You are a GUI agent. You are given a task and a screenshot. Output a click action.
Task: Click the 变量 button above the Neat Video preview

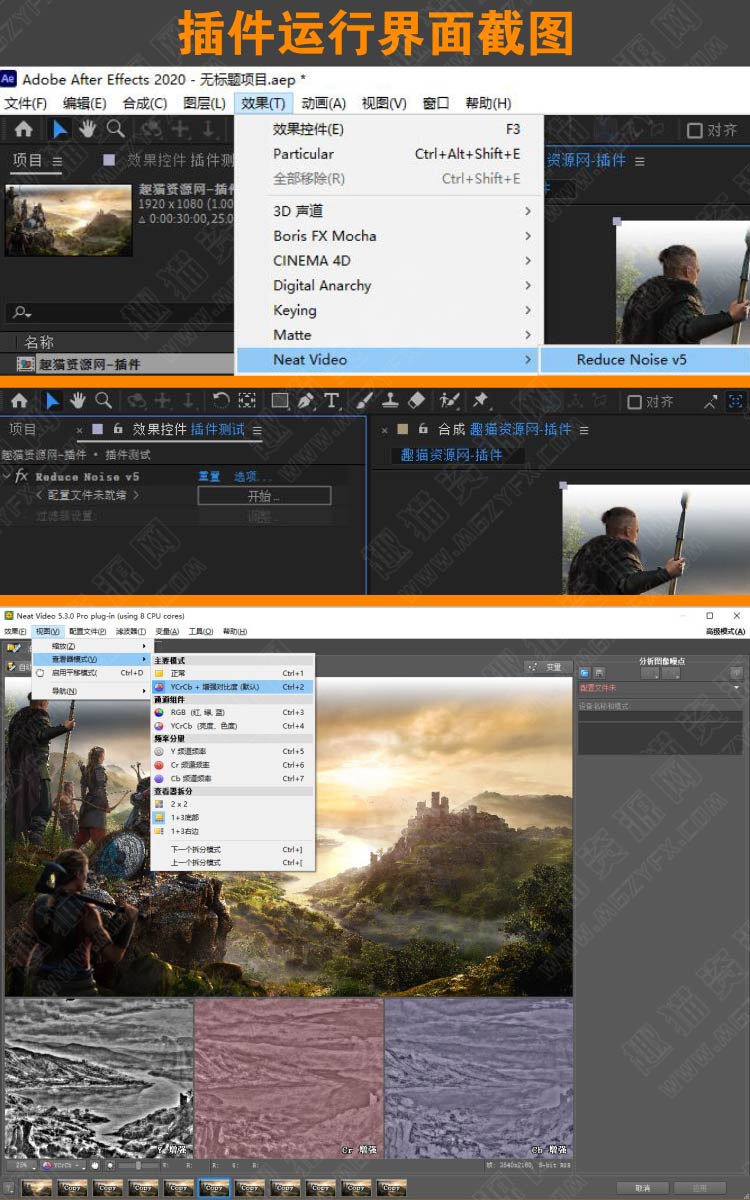pyautogui.click(x=546, y=667)
